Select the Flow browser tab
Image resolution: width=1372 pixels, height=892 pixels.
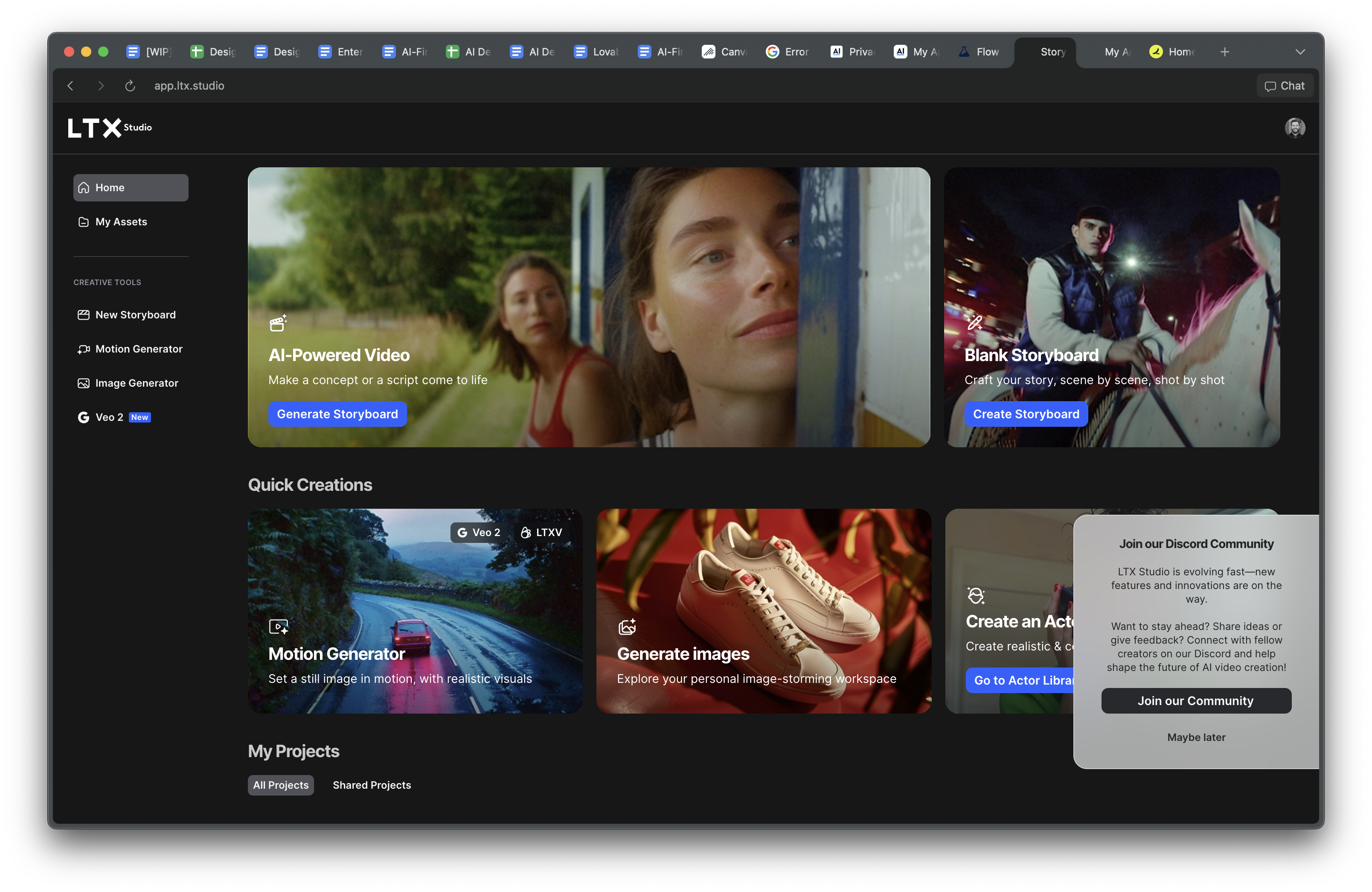tap(980, 52)
